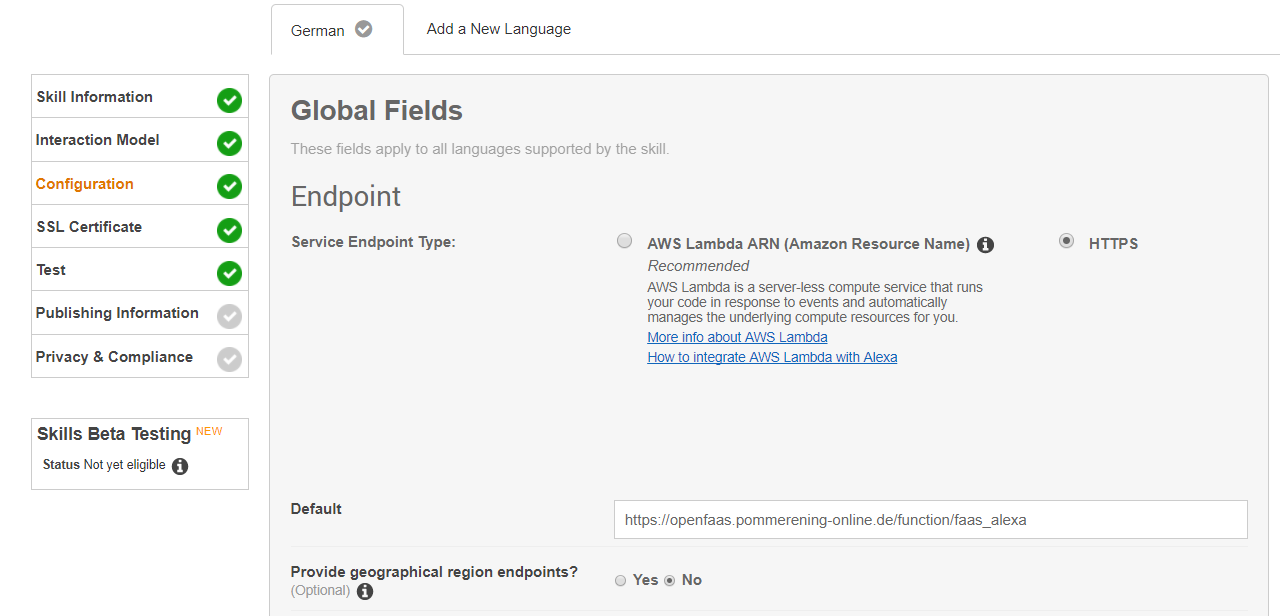The image size is (1280, 616).
Task: Click the Default endpoint URL field
Action: tap(931, 520)
